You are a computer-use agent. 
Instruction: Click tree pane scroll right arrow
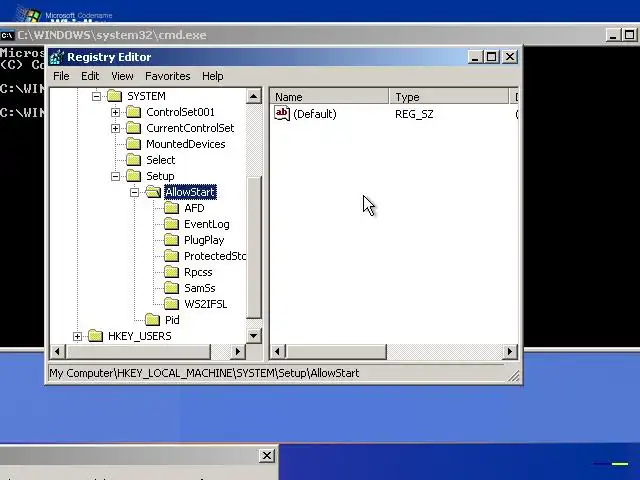[238, 352]
